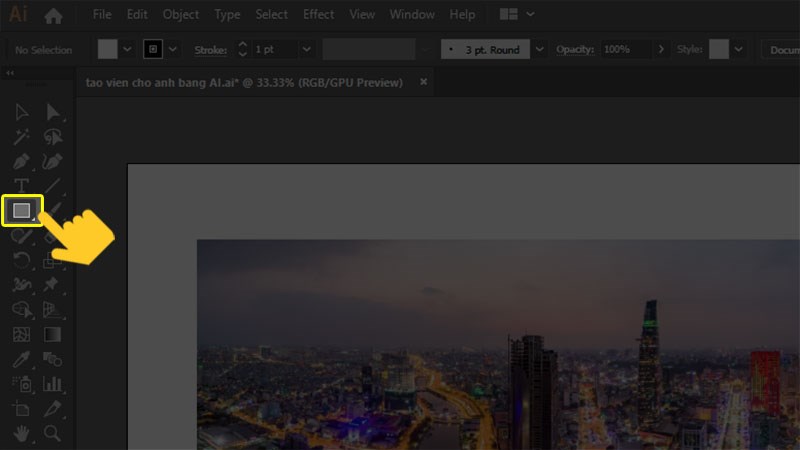Click the Stroke label link
The width and height of the screenshot is (800, 450).
[x=210, y=49]
